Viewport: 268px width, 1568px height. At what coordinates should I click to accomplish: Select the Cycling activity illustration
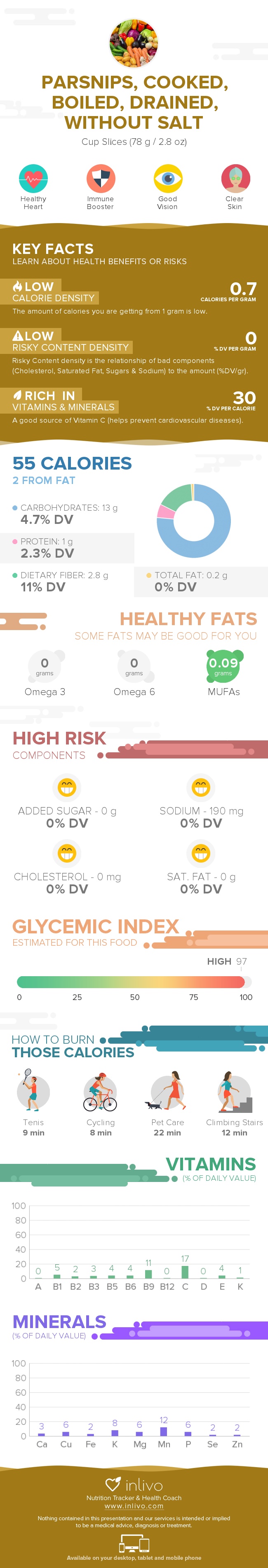click(x=100, y=1093)
